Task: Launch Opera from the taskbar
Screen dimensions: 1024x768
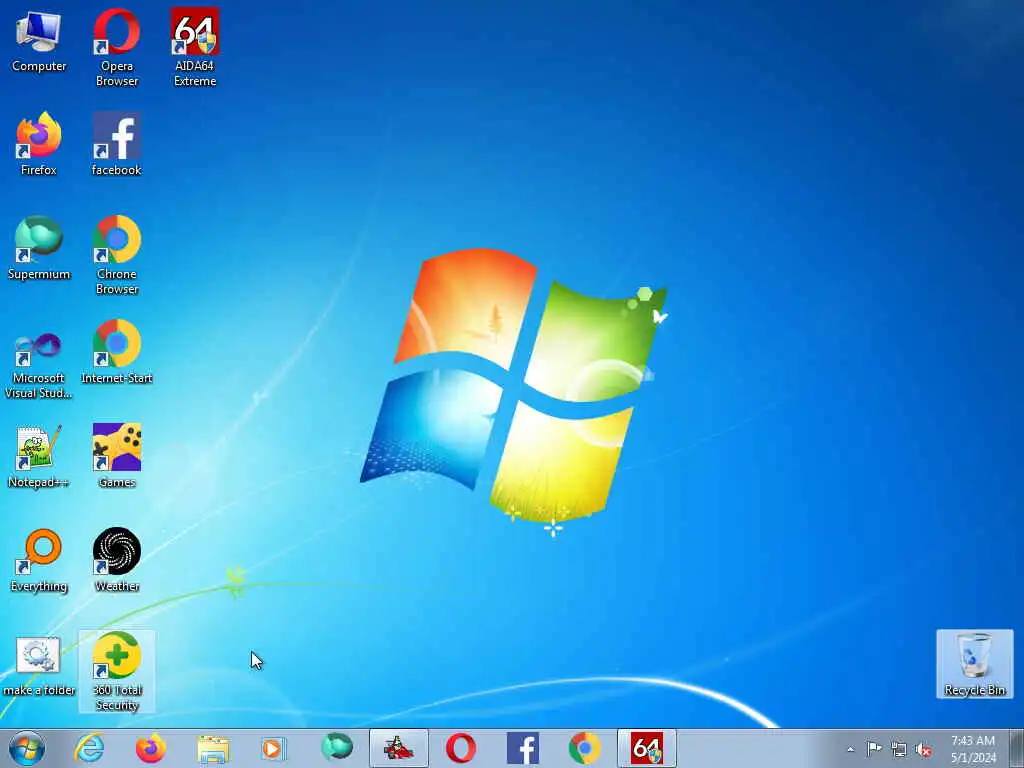Action: 460,748
